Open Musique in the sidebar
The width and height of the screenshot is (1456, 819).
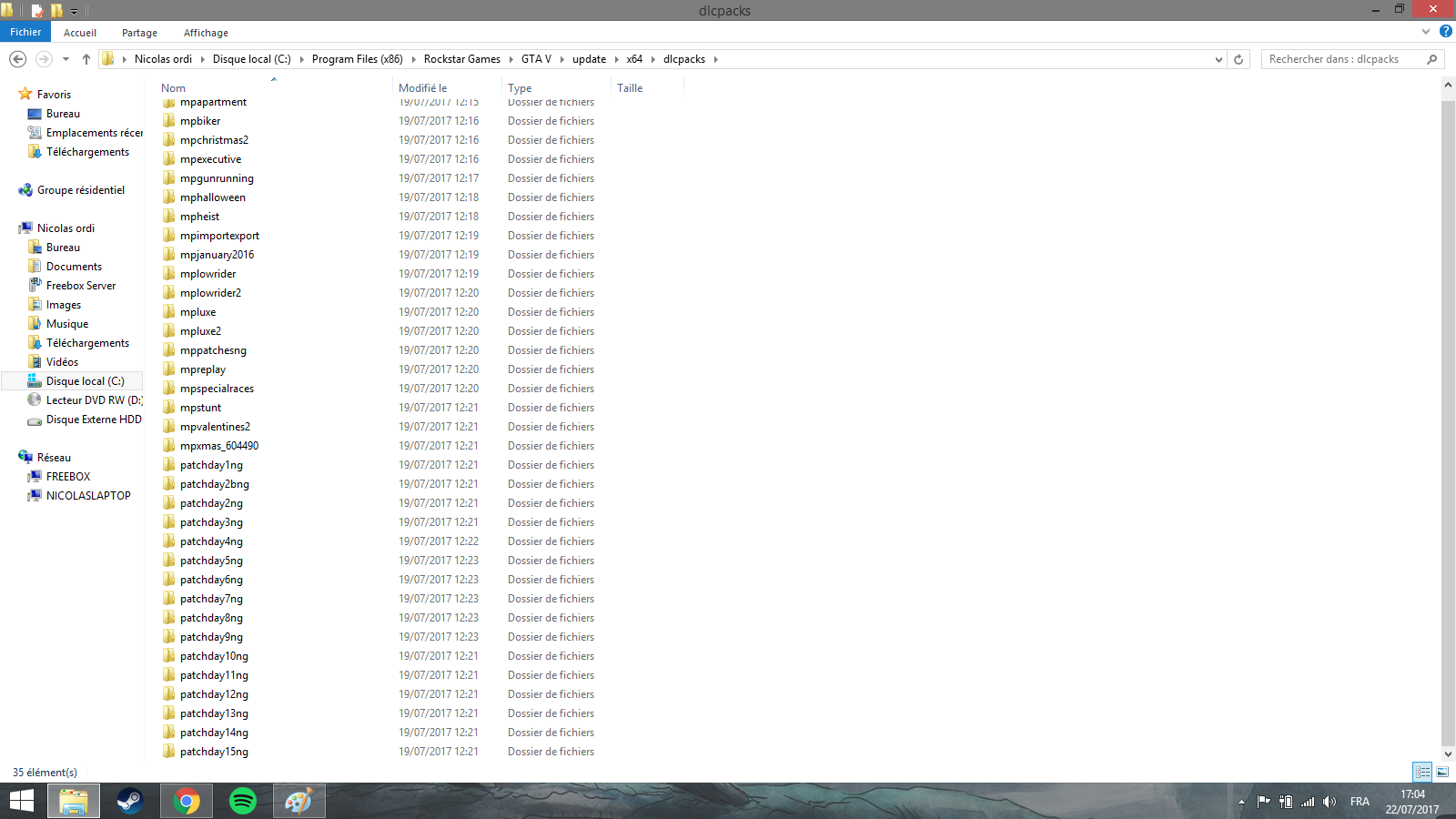click(66, 324)
